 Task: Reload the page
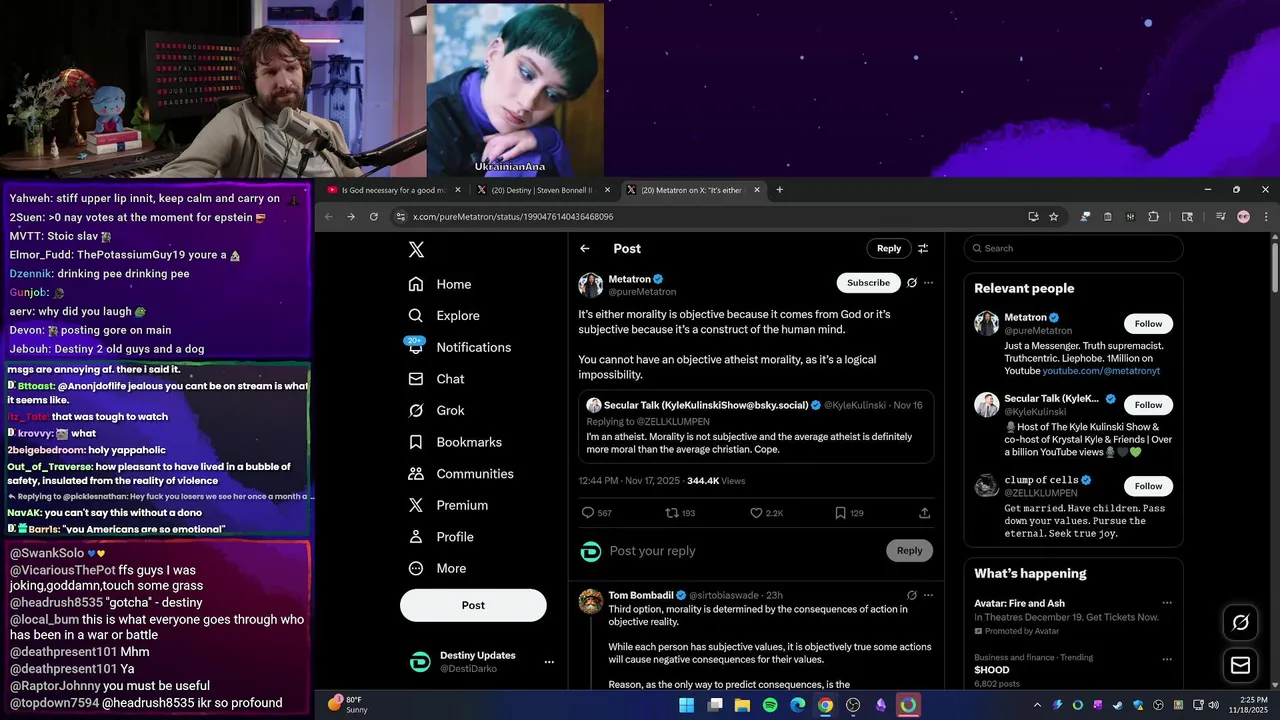(x=374, y=216)
